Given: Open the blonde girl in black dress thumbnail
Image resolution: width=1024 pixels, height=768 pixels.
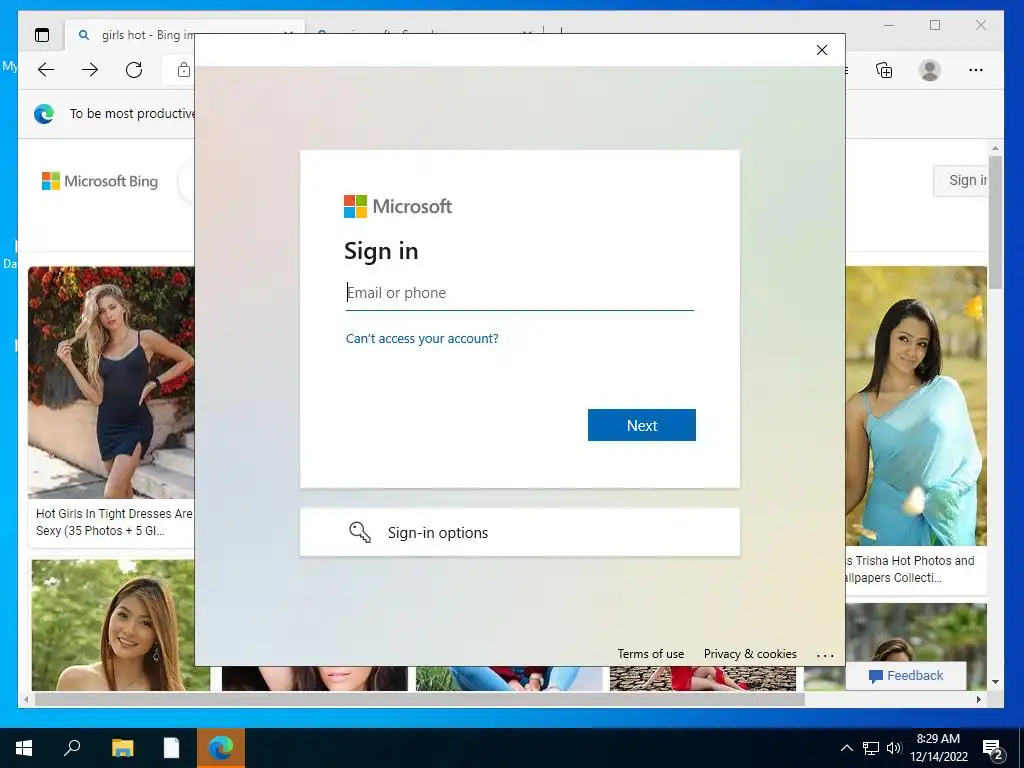Looking at the screenshot, I should 111,382.
